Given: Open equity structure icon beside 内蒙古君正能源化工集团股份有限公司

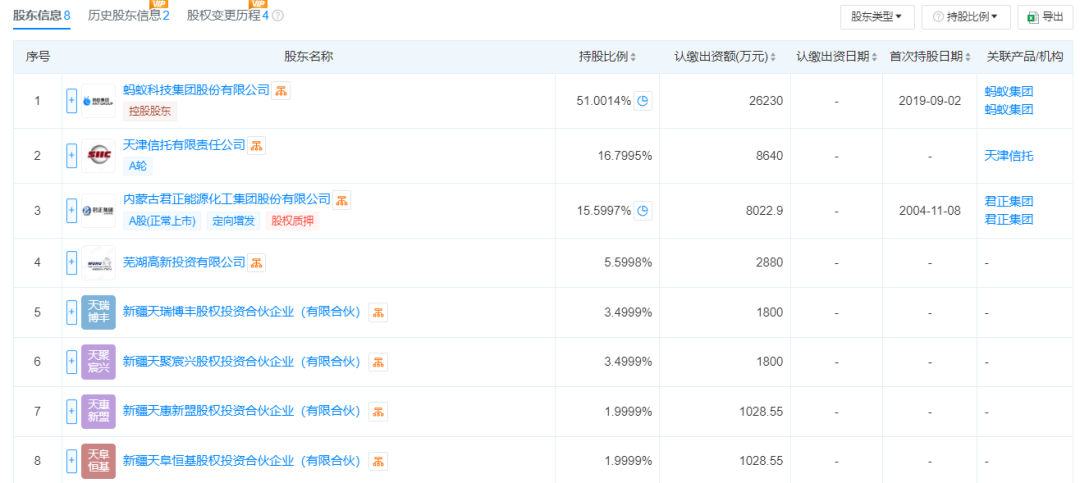Looking at the screenshot, I should (x=342, y=201).
